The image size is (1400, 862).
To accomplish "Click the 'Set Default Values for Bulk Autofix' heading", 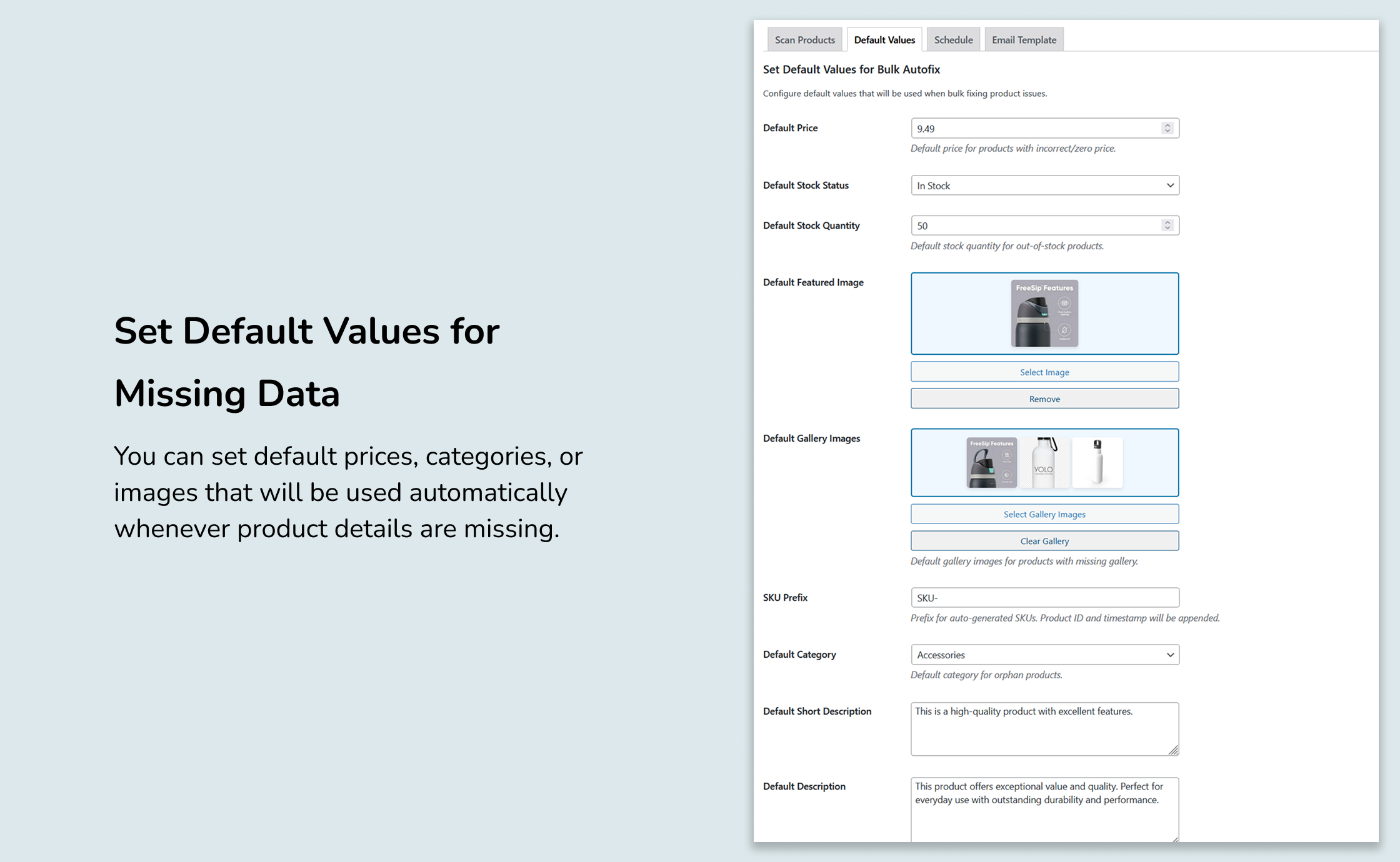I will [x=851, y=69].
